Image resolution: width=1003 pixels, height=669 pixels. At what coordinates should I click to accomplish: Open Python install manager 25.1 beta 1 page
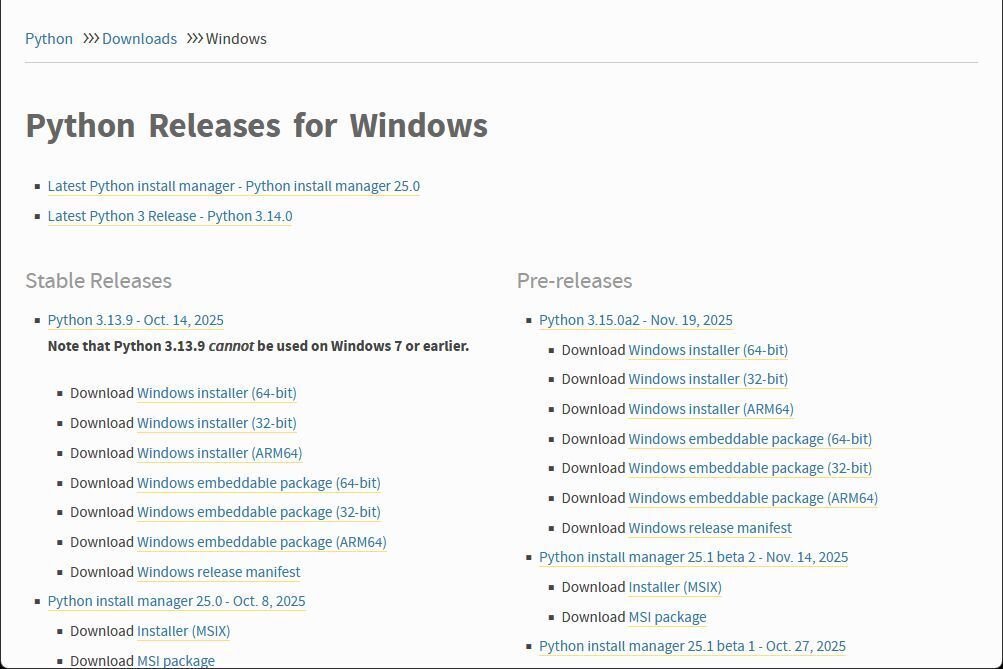[691, 646]
